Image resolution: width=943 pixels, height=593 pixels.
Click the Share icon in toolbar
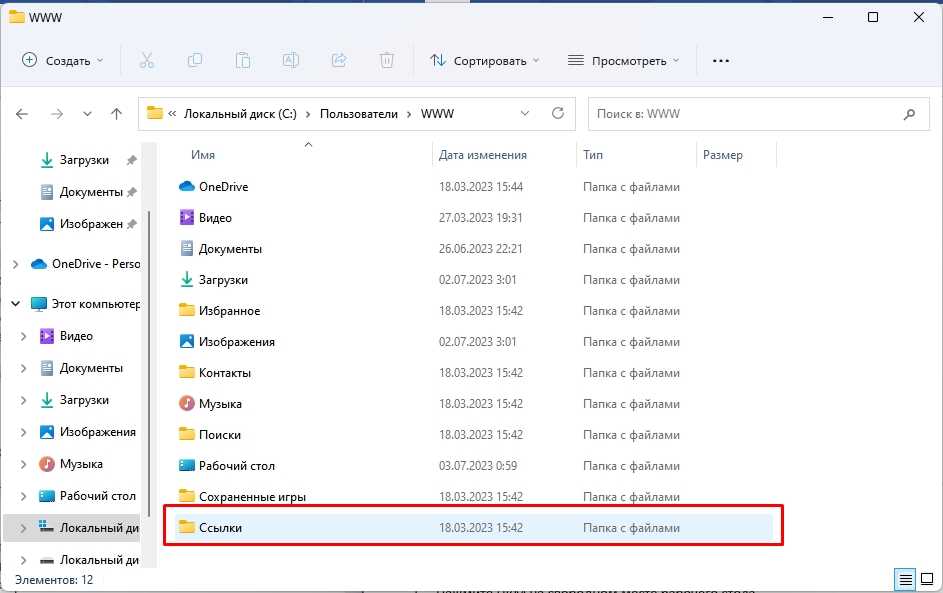[339, 61]
